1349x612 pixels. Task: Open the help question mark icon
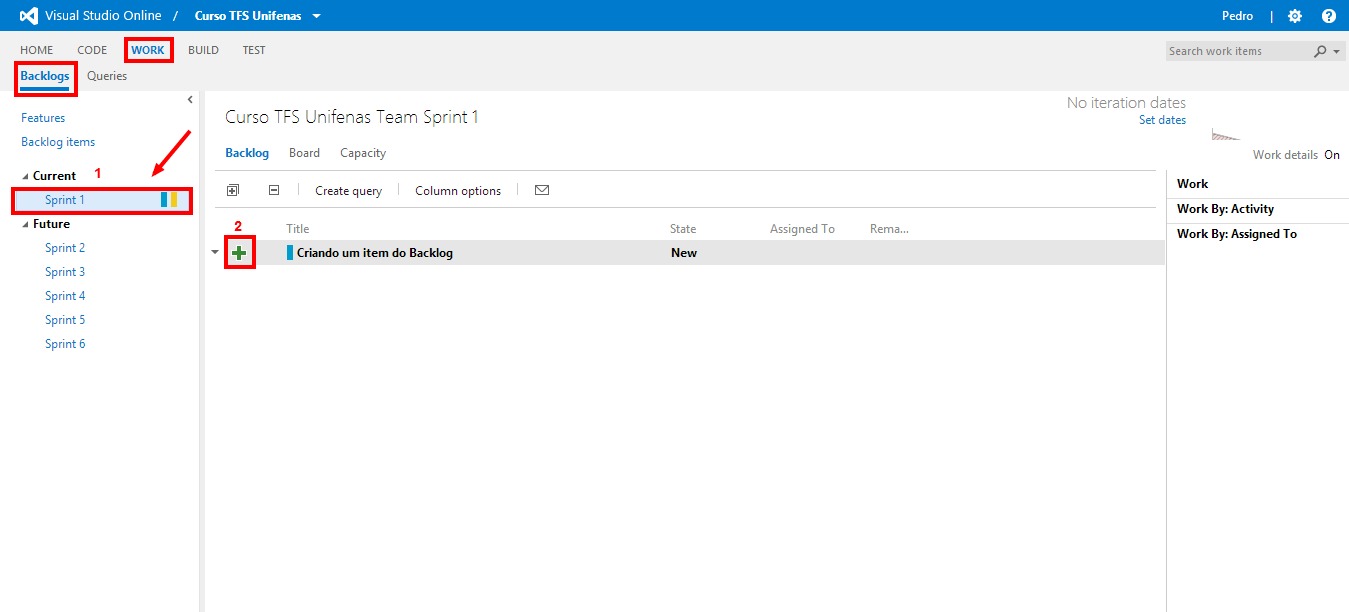[1328, 16]
